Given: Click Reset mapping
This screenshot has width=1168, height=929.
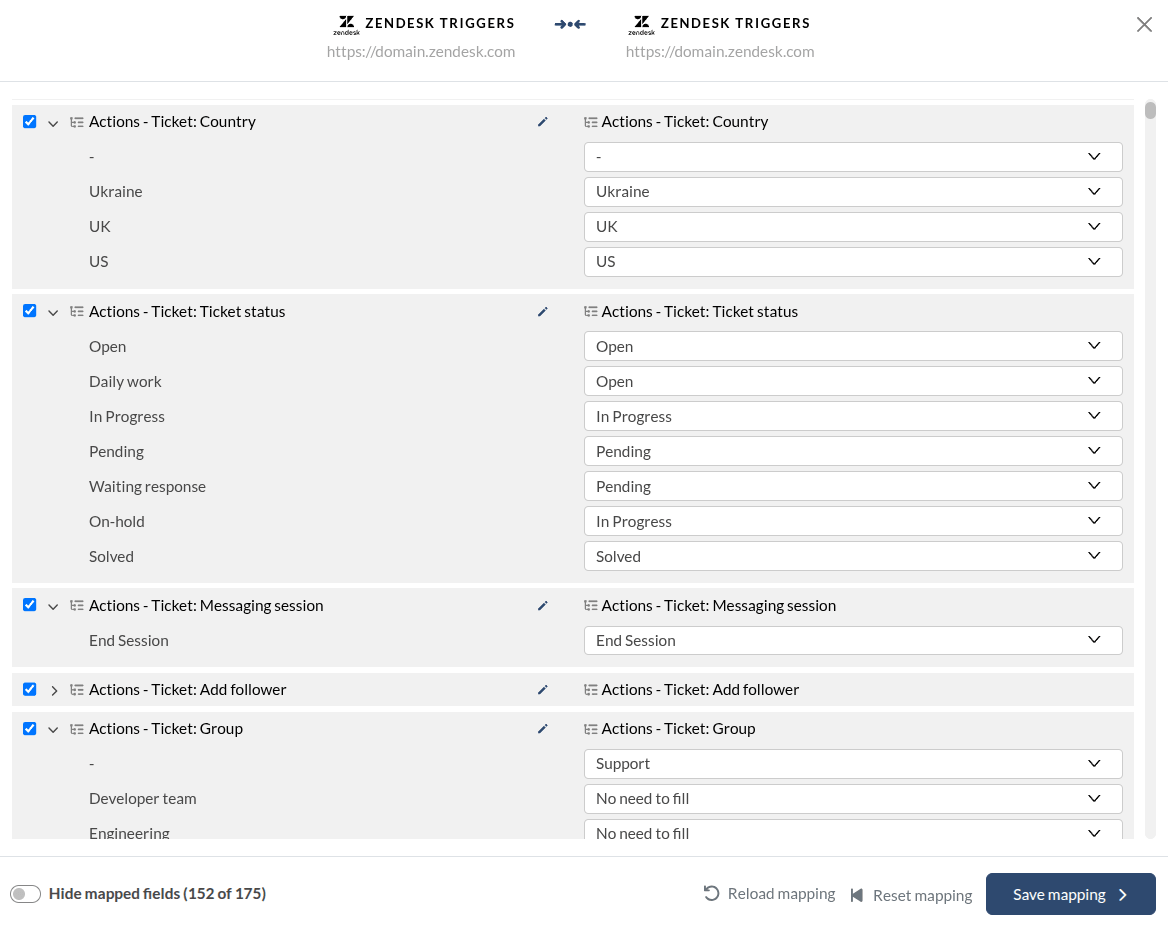Looking at the screenshot, I should (x=912, y=895).
